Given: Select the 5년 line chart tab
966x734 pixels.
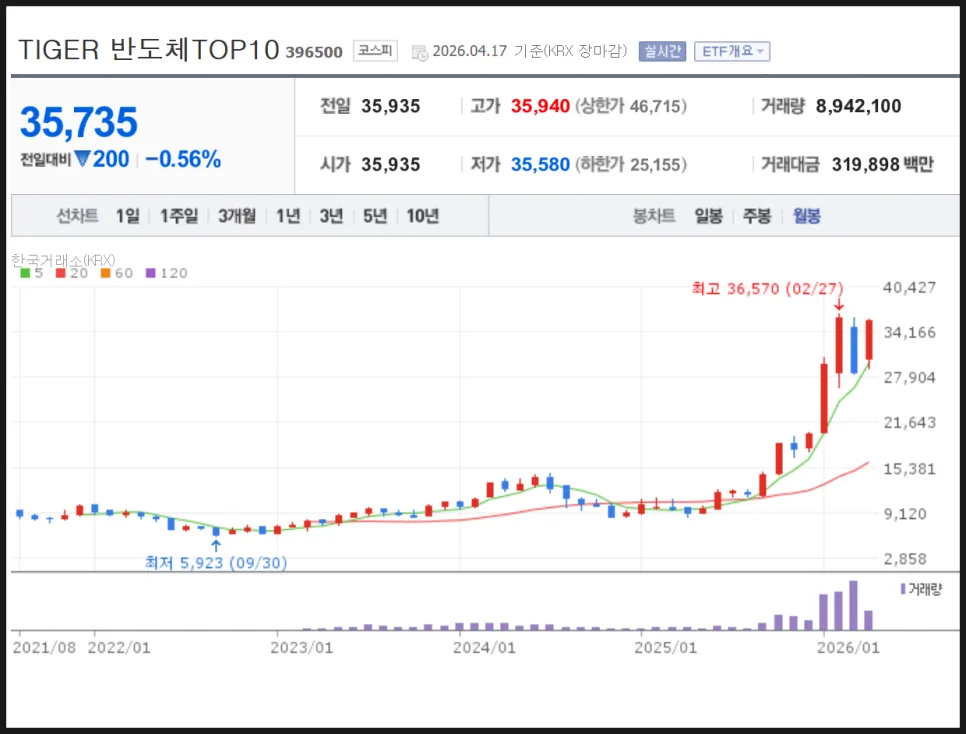Looking at the screenshot, I should [x=375, y=216].
